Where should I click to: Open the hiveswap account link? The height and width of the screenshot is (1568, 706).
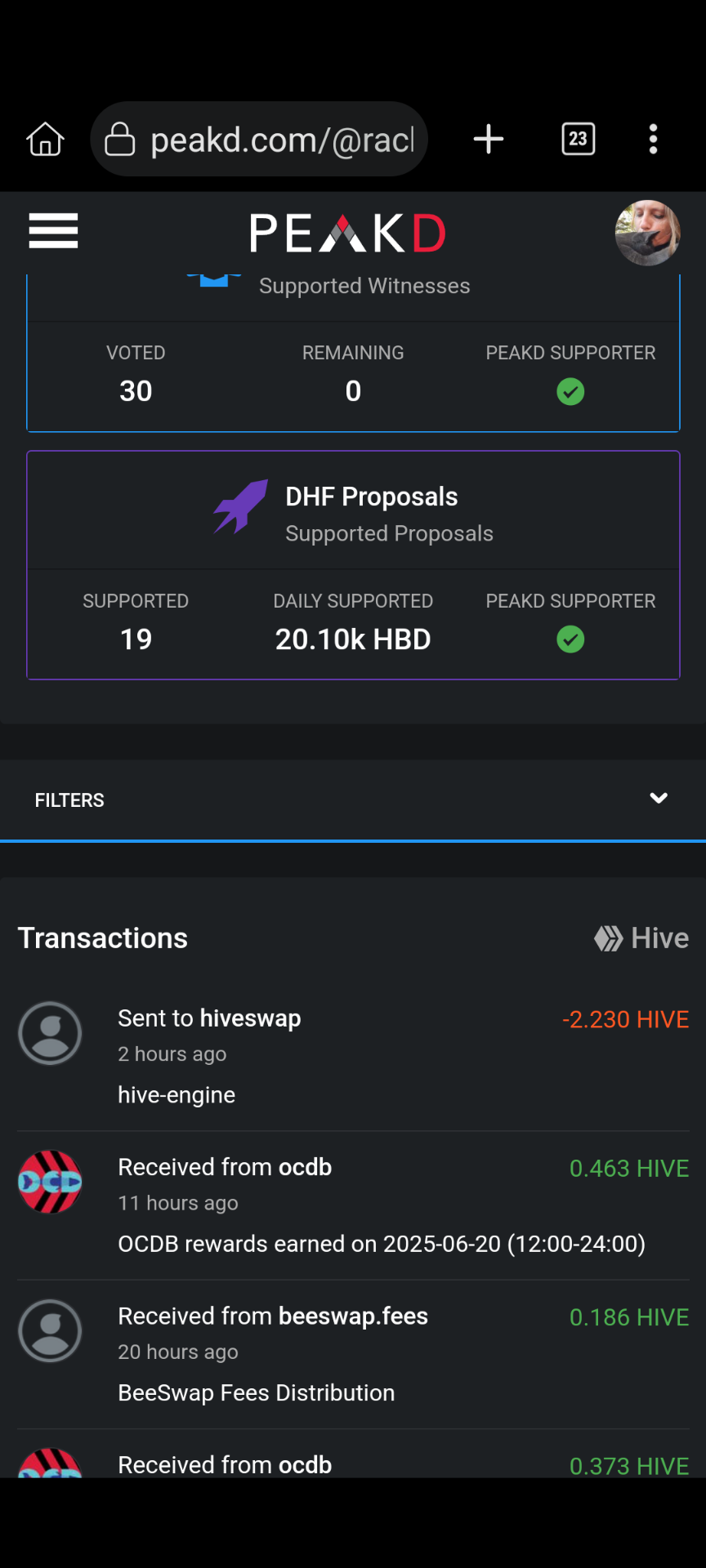250,1018
